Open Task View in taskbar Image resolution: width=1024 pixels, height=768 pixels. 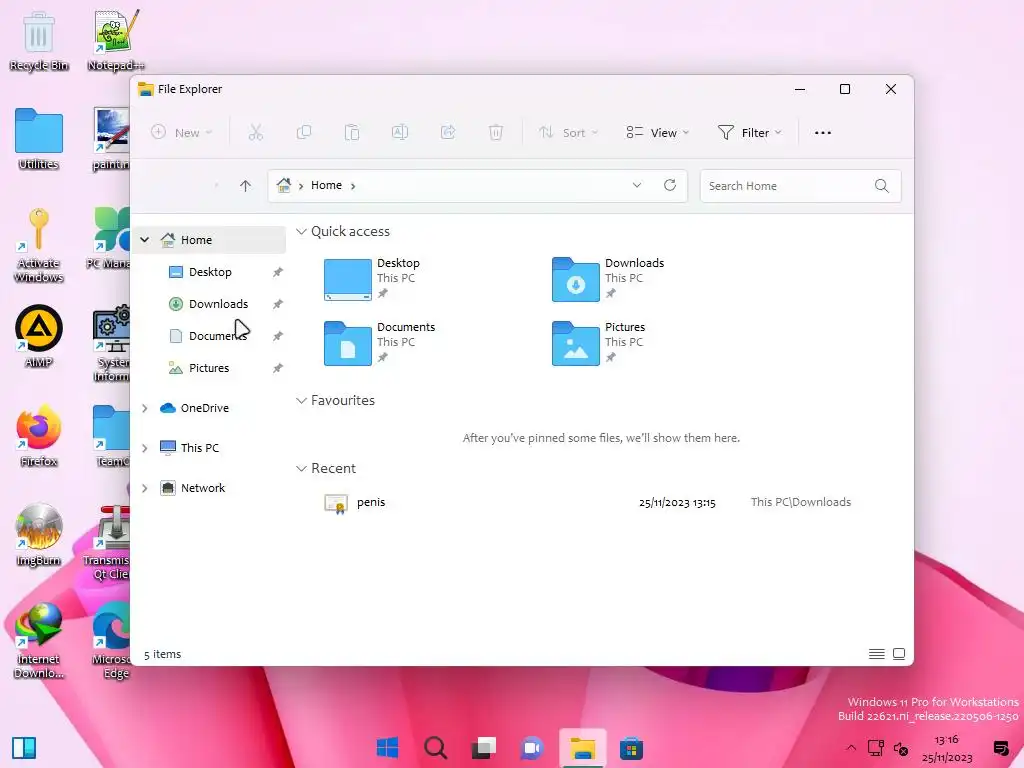pos(484,748)
